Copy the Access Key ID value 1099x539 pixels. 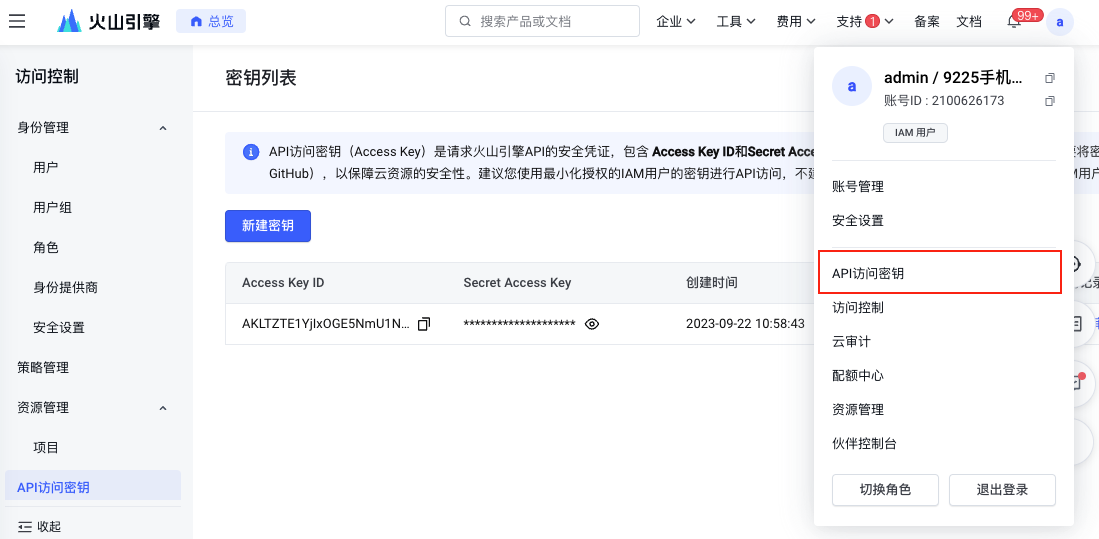coord(424,324)
